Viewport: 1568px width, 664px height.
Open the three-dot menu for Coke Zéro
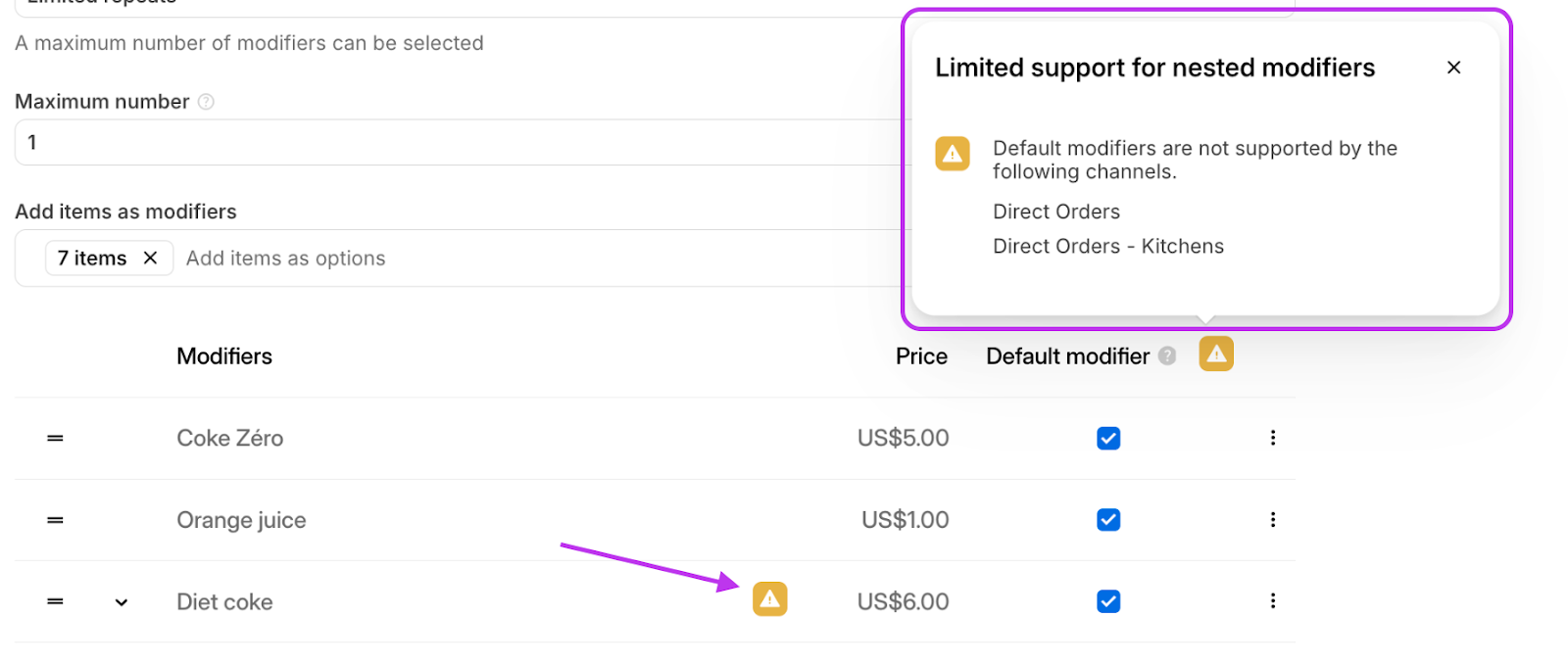coord(1273,438)
